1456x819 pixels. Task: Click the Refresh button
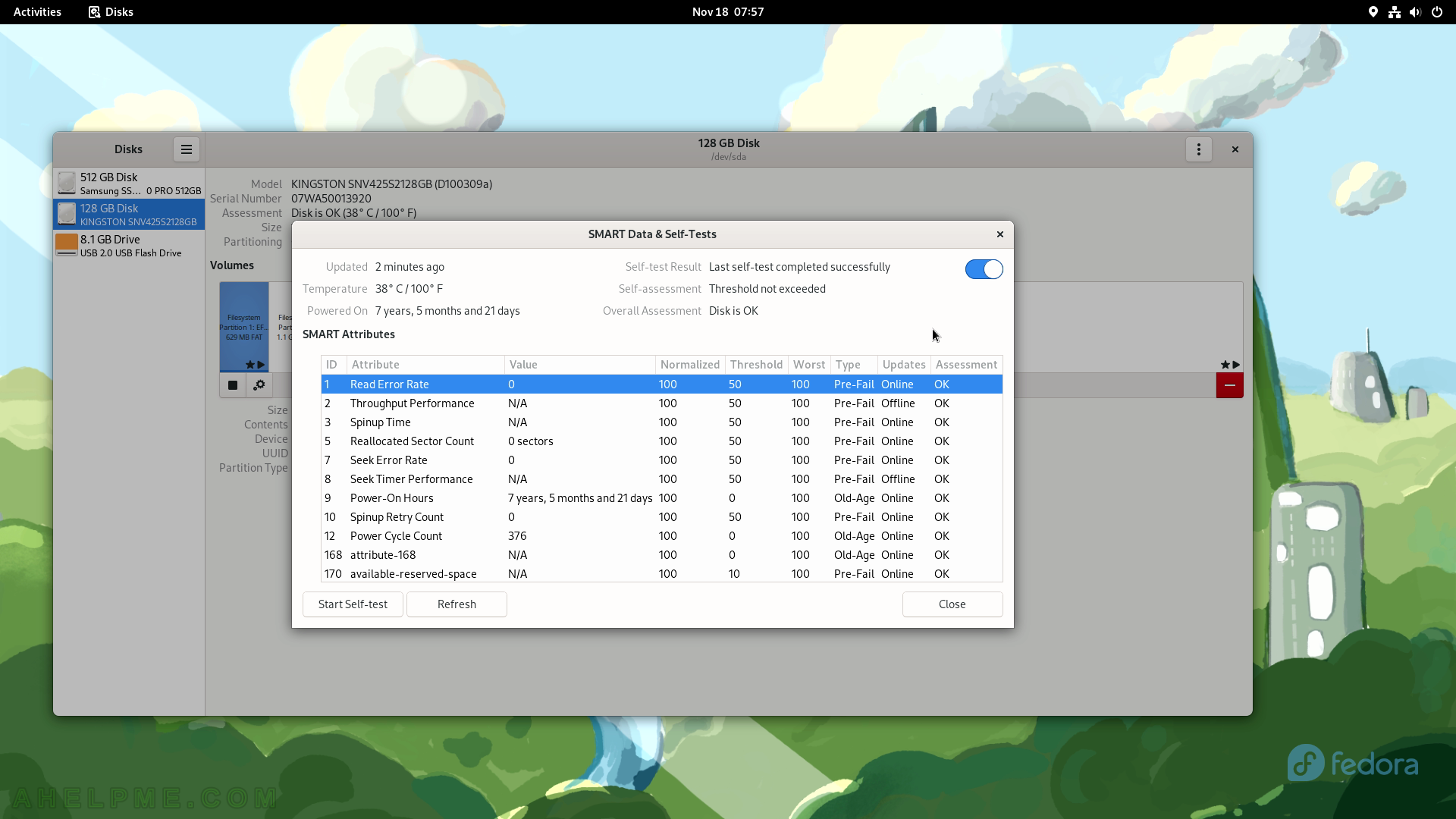pyautogui.click(x=457, y=604)
